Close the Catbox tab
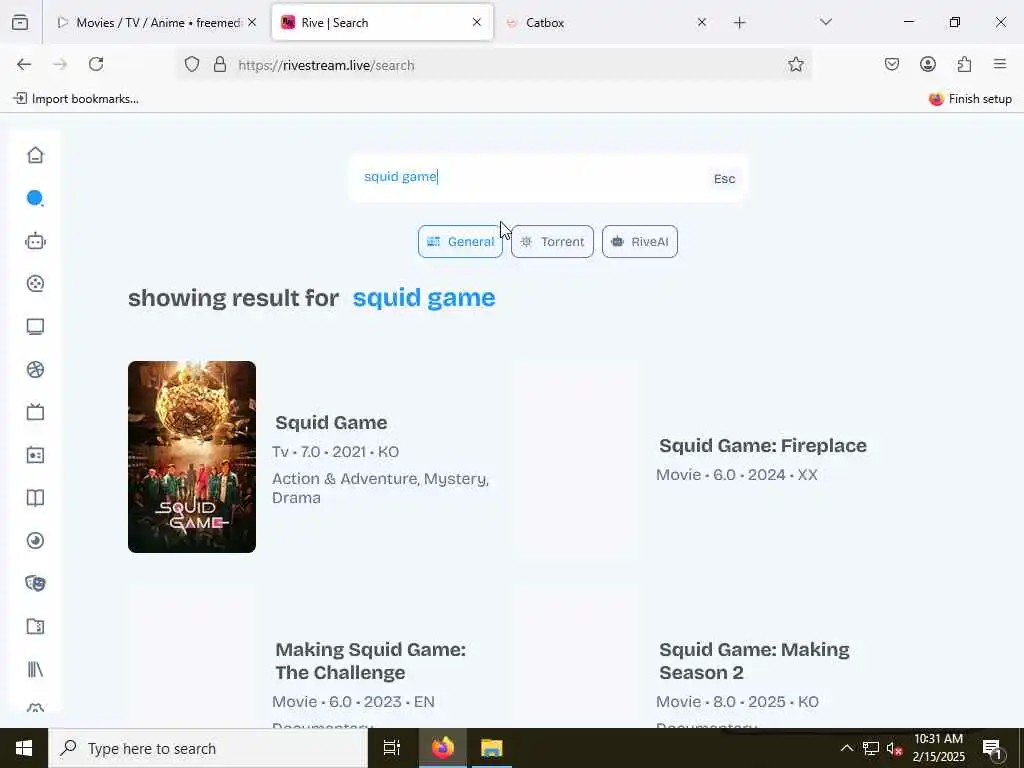This screenshot has width=1024, height=768. coord(701,22)
